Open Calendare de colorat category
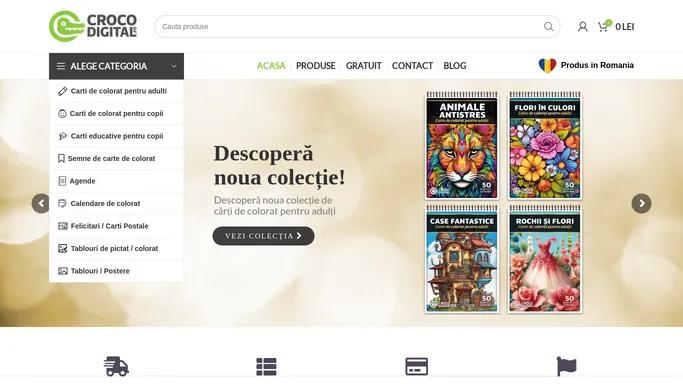 [x=116, y=203]
